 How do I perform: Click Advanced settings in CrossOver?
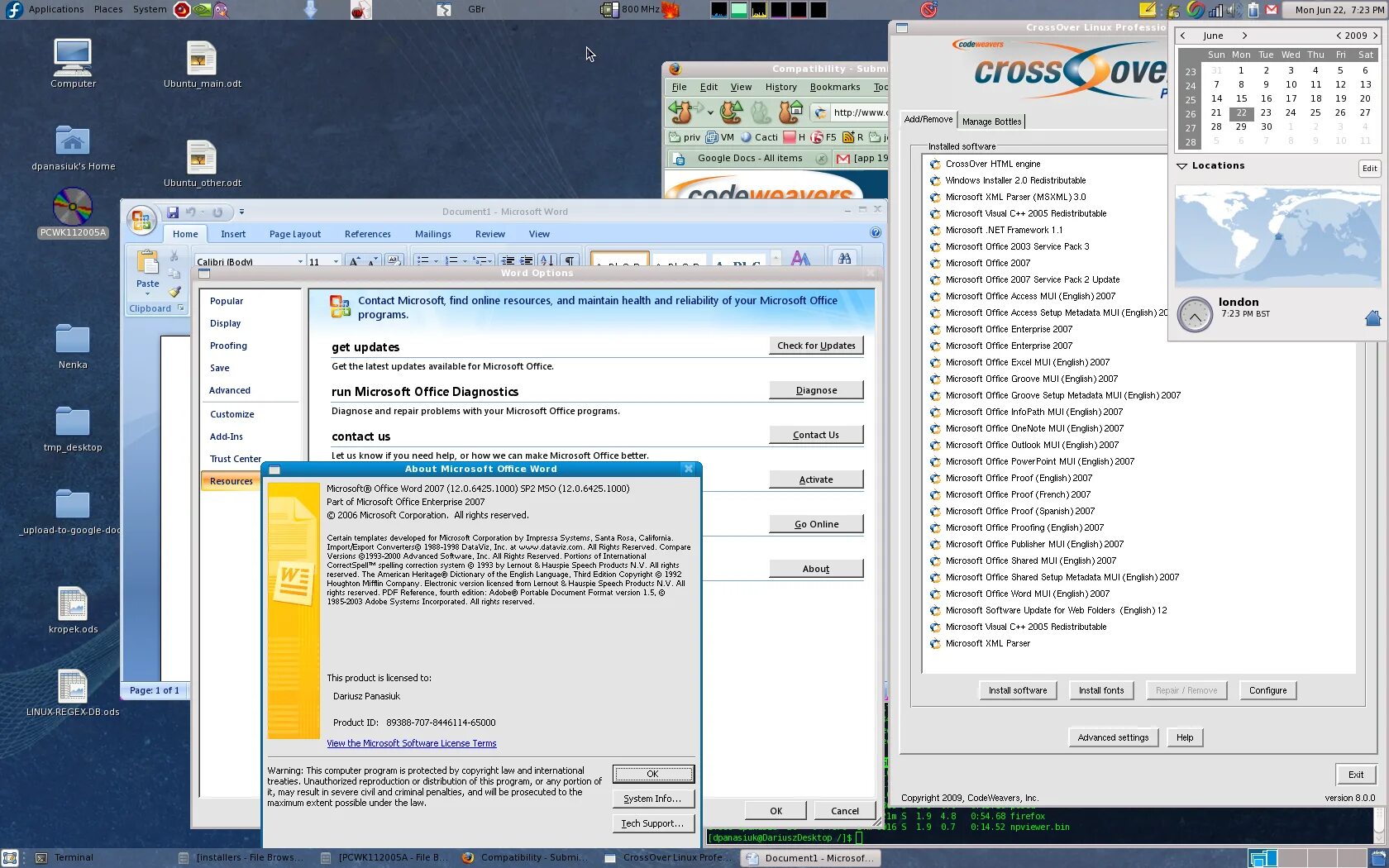(1113, 737)
